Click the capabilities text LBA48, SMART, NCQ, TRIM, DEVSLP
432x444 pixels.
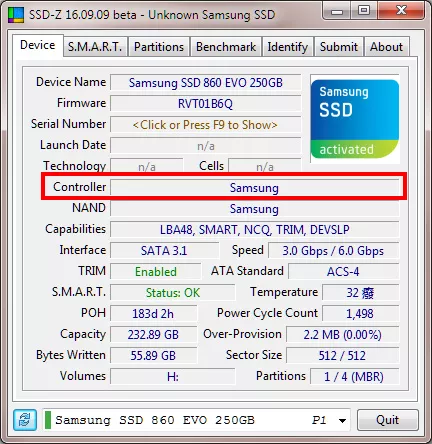click(255, 230)
